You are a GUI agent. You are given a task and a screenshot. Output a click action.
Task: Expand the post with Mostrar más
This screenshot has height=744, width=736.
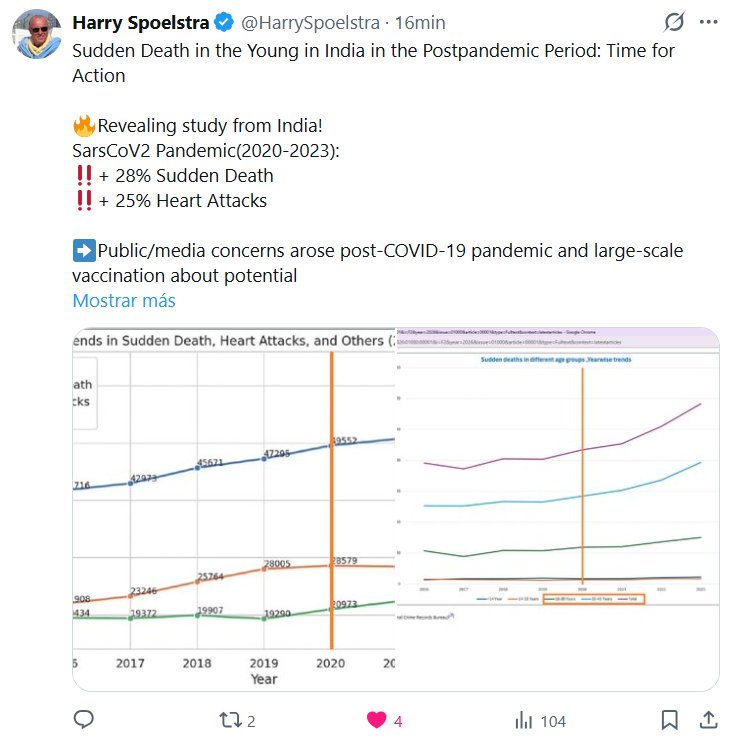point(124,300)
